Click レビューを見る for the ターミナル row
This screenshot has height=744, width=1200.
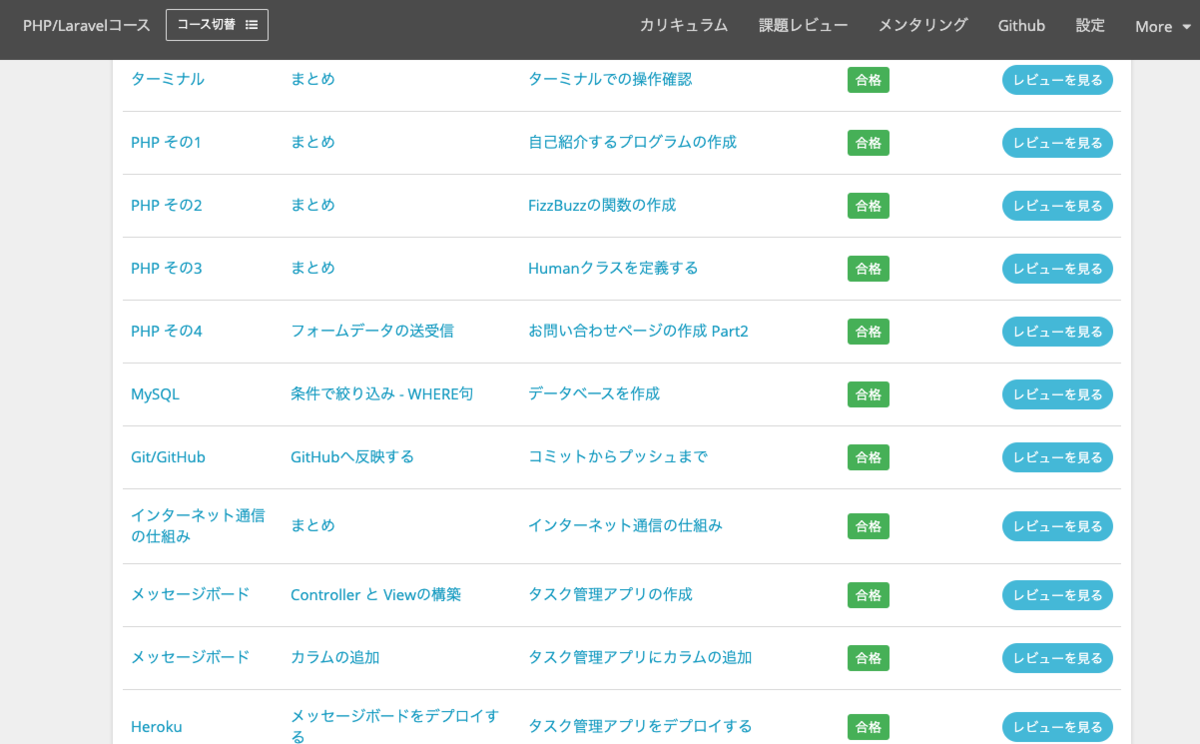tap(1057, 80)
